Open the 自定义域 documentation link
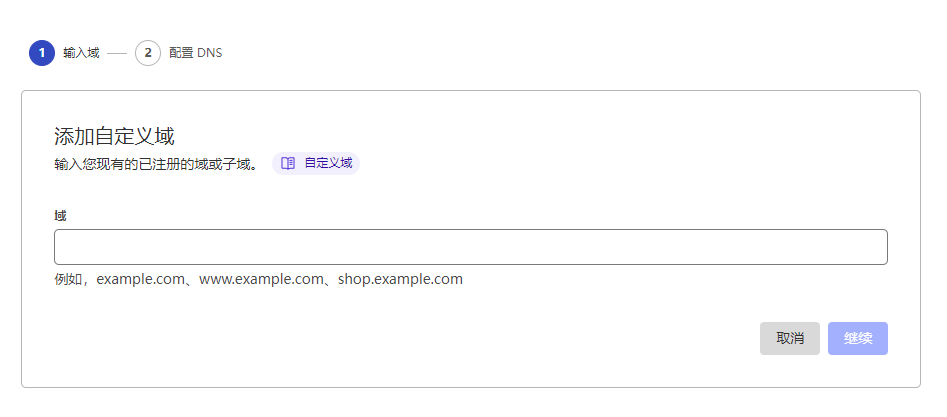This screenshot has height=417, width=947. (328, 163)
